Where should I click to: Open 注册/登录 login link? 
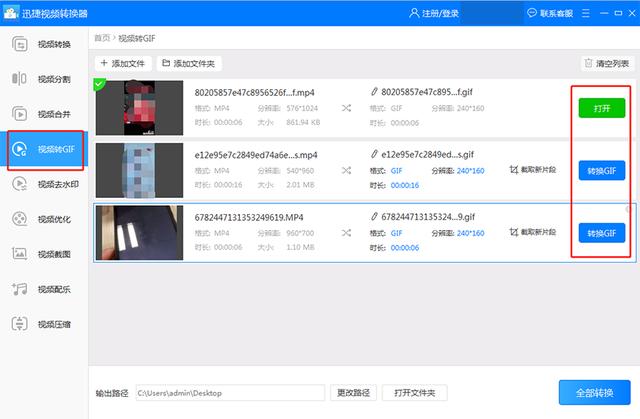pyautogui.click(x=440, y=13)
